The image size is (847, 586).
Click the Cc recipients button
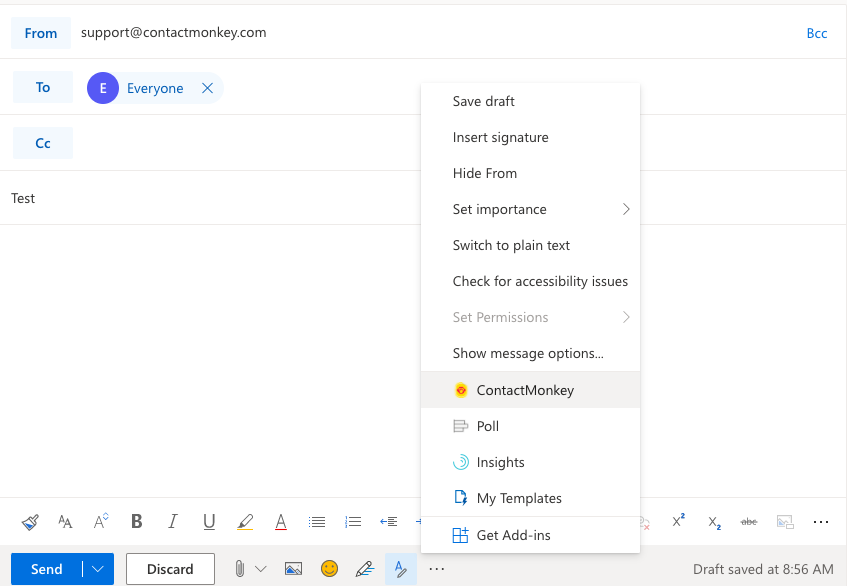pos(43,143)
